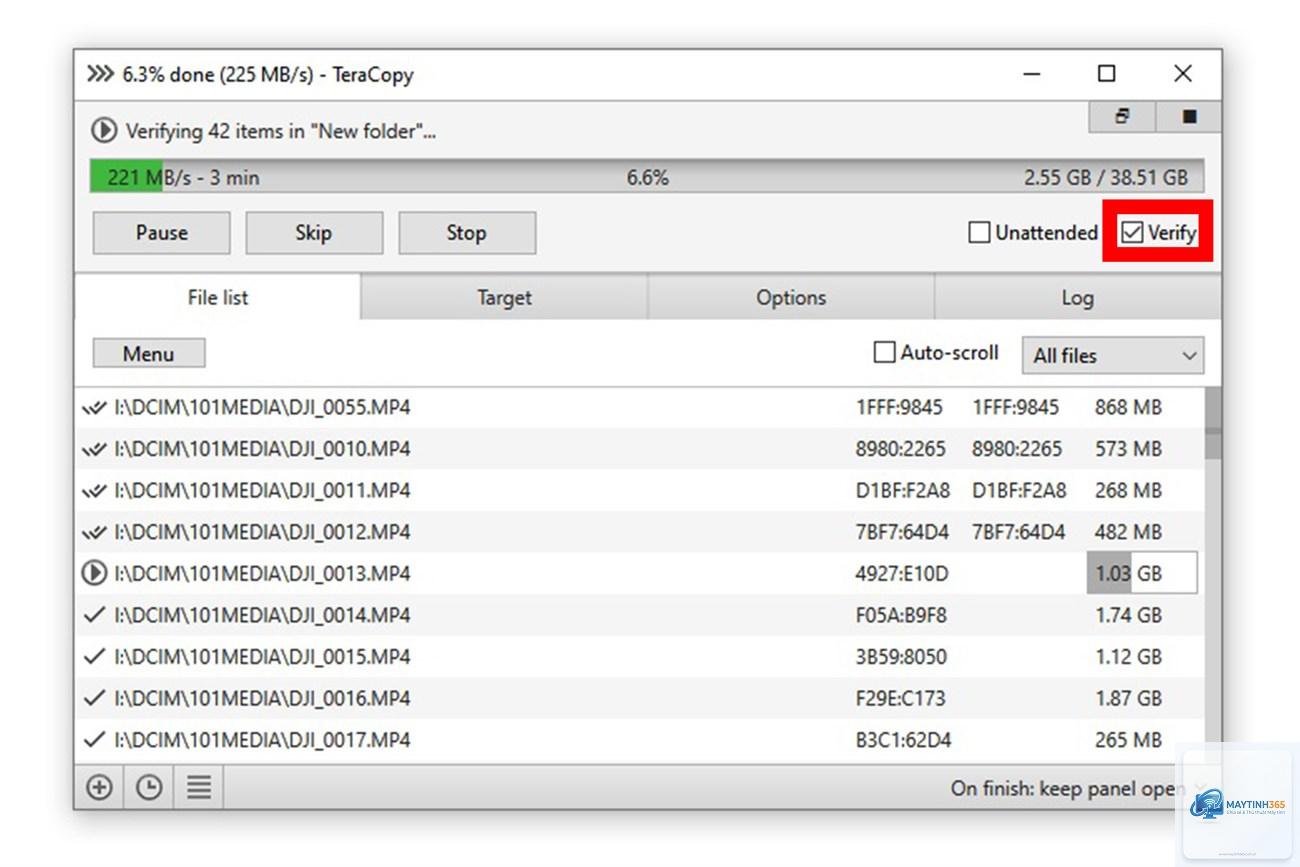Click the 265 MB size value
This screenshot has width=1300, height=867.
[1128, 740]
